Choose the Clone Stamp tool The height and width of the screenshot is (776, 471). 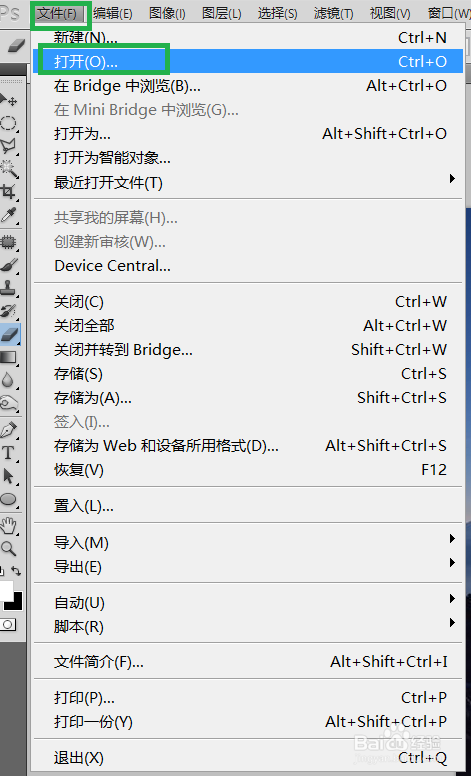(x=8, y=288)
